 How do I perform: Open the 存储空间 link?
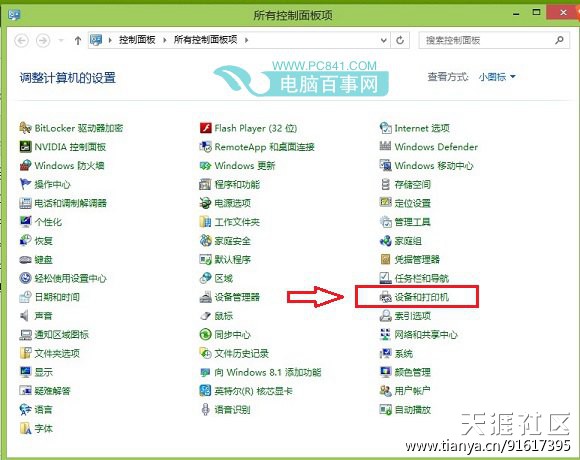[x=413, y=184]
